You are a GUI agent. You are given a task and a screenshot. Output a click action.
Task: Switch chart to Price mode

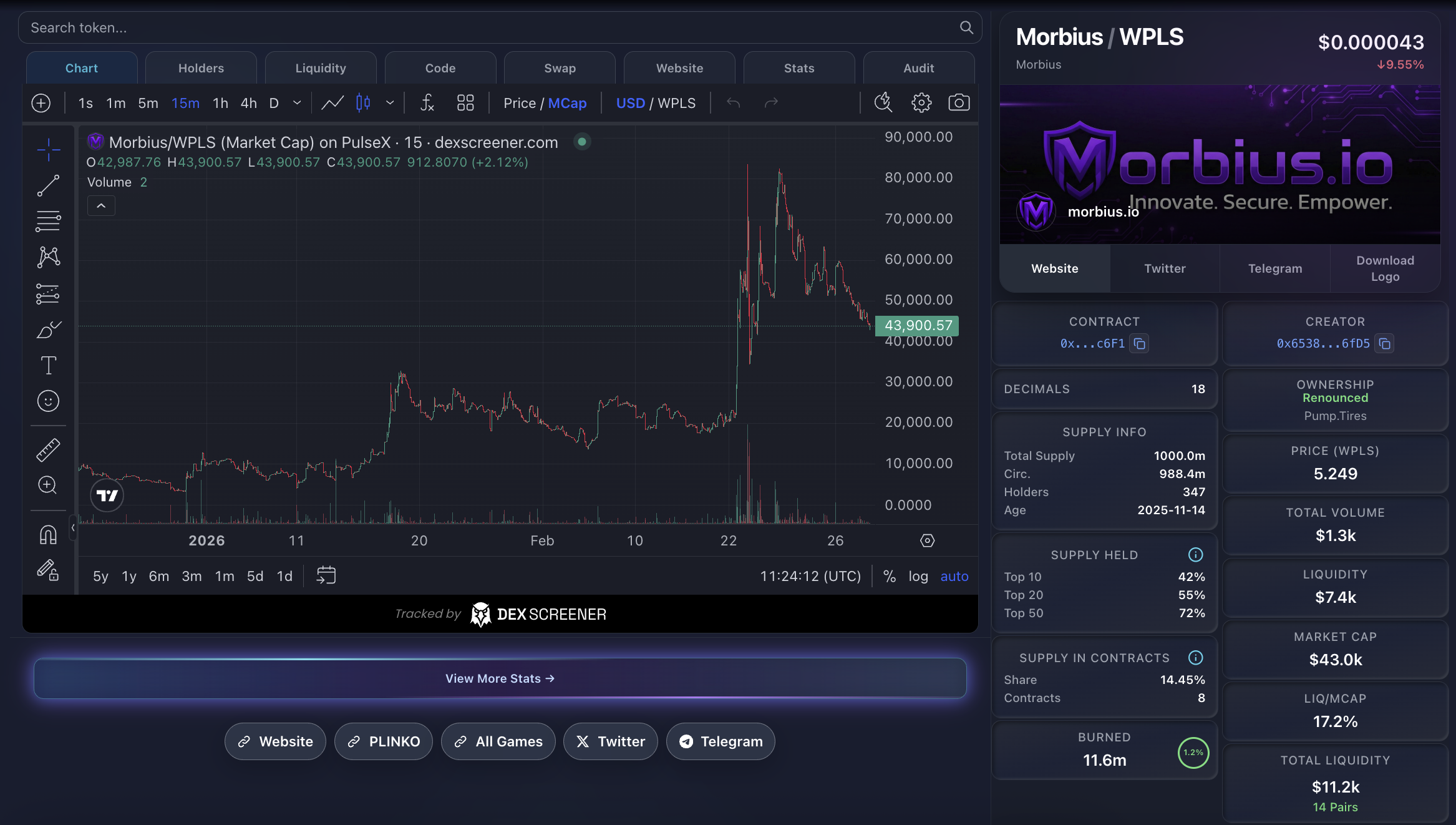[x=519, y=103]
